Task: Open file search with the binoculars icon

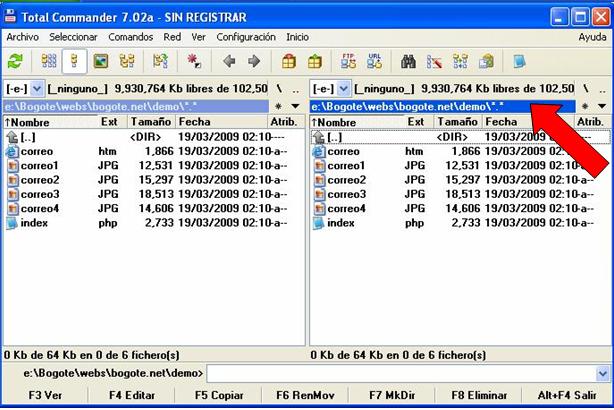Action: (x=409, y=61)
